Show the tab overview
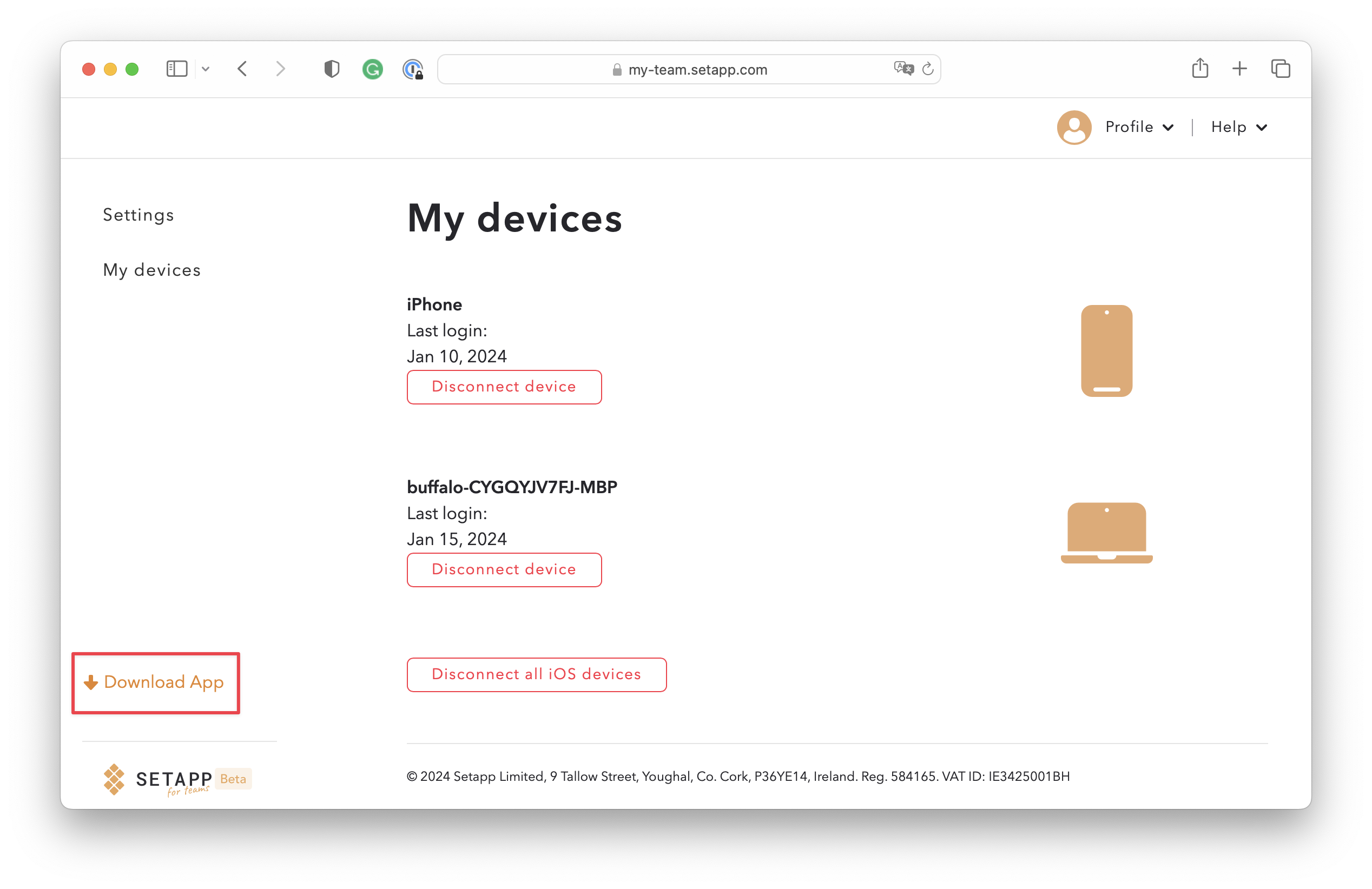 (1281, 69)
